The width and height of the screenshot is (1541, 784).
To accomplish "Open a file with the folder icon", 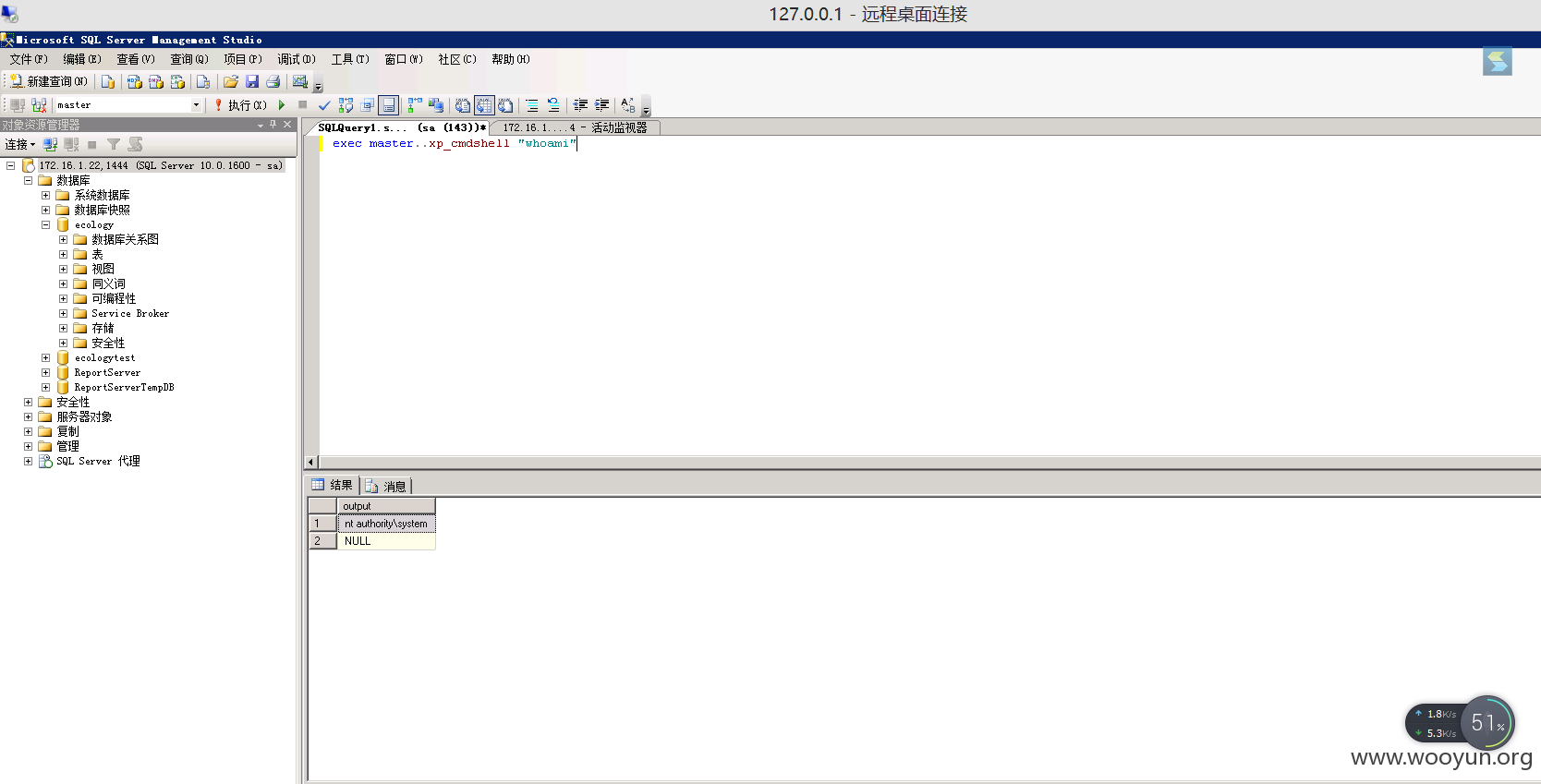I will pyautogui.click(x=231, y=81).
